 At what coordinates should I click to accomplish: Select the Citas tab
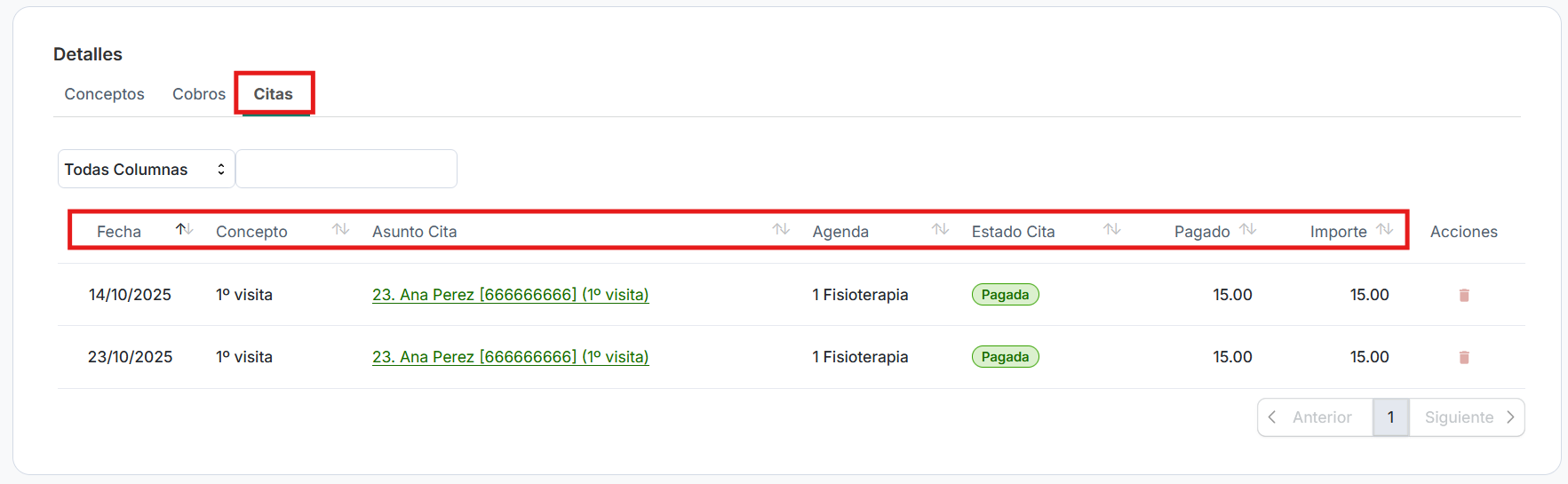pyautogui.click(x=273, y=94)
